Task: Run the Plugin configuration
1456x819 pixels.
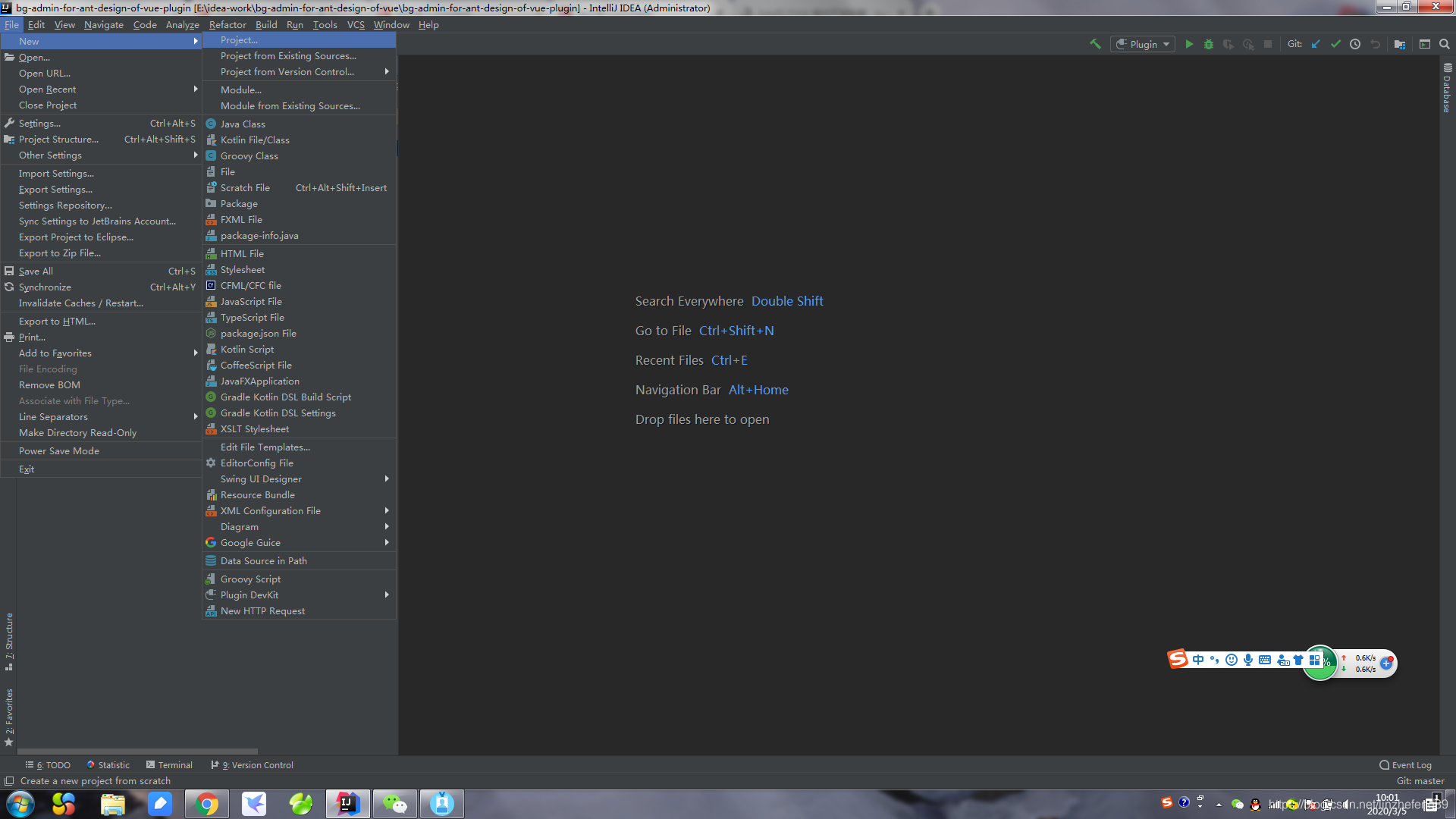Action: point(1189,44)
